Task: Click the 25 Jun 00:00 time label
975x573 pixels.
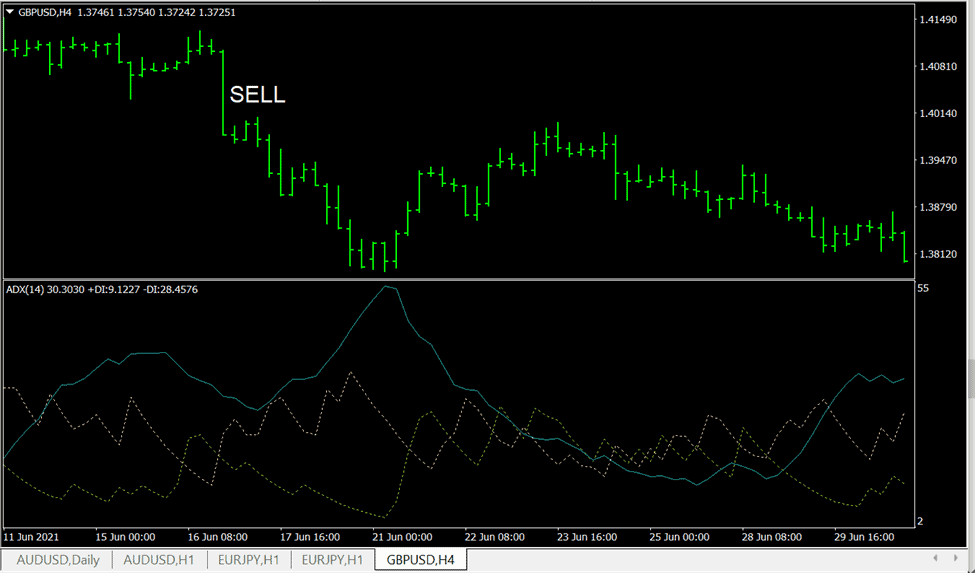Action: (679, 537)
